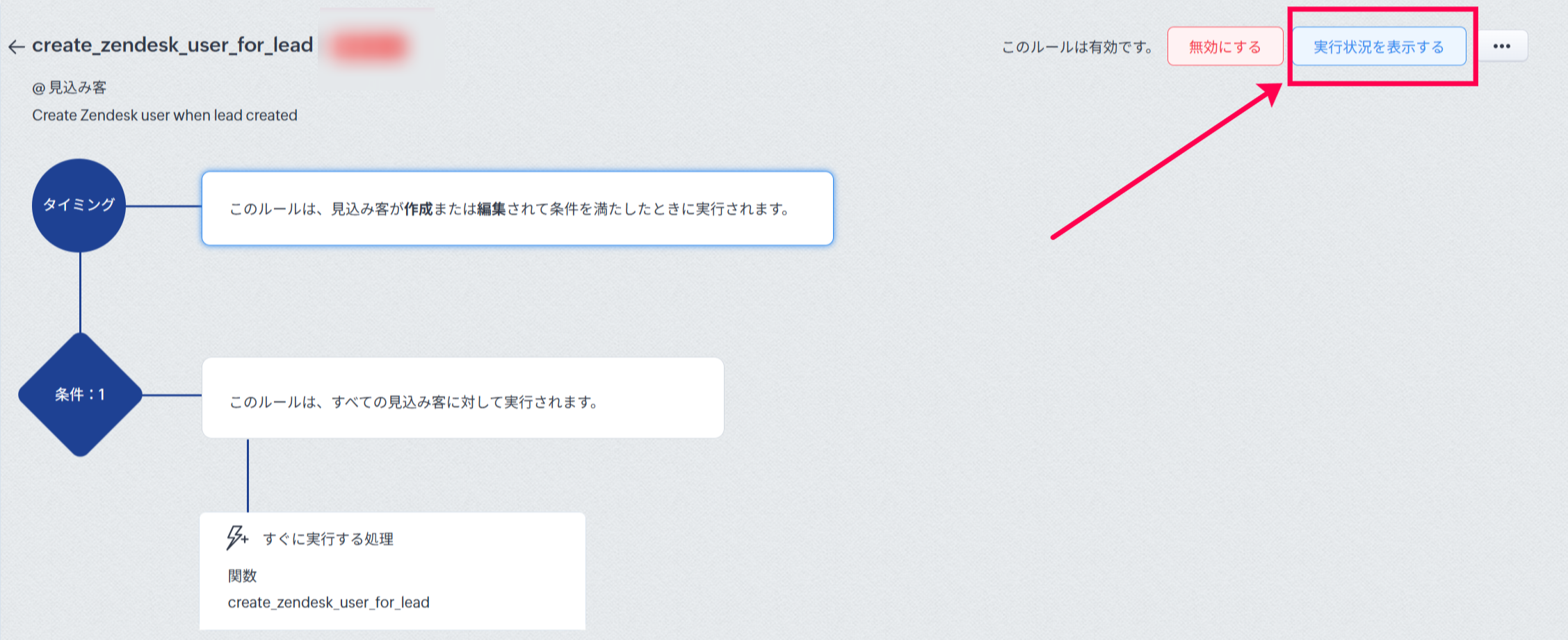This screenshot has width=1568, height=640.
Task: Click the @ 見込み客 module label
Action: pos(70,88)
